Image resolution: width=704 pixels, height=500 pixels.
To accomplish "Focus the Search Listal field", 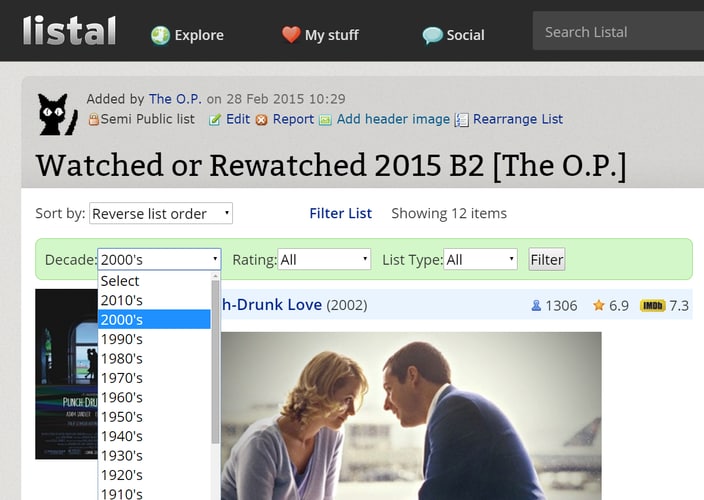I will click(618, 31).
